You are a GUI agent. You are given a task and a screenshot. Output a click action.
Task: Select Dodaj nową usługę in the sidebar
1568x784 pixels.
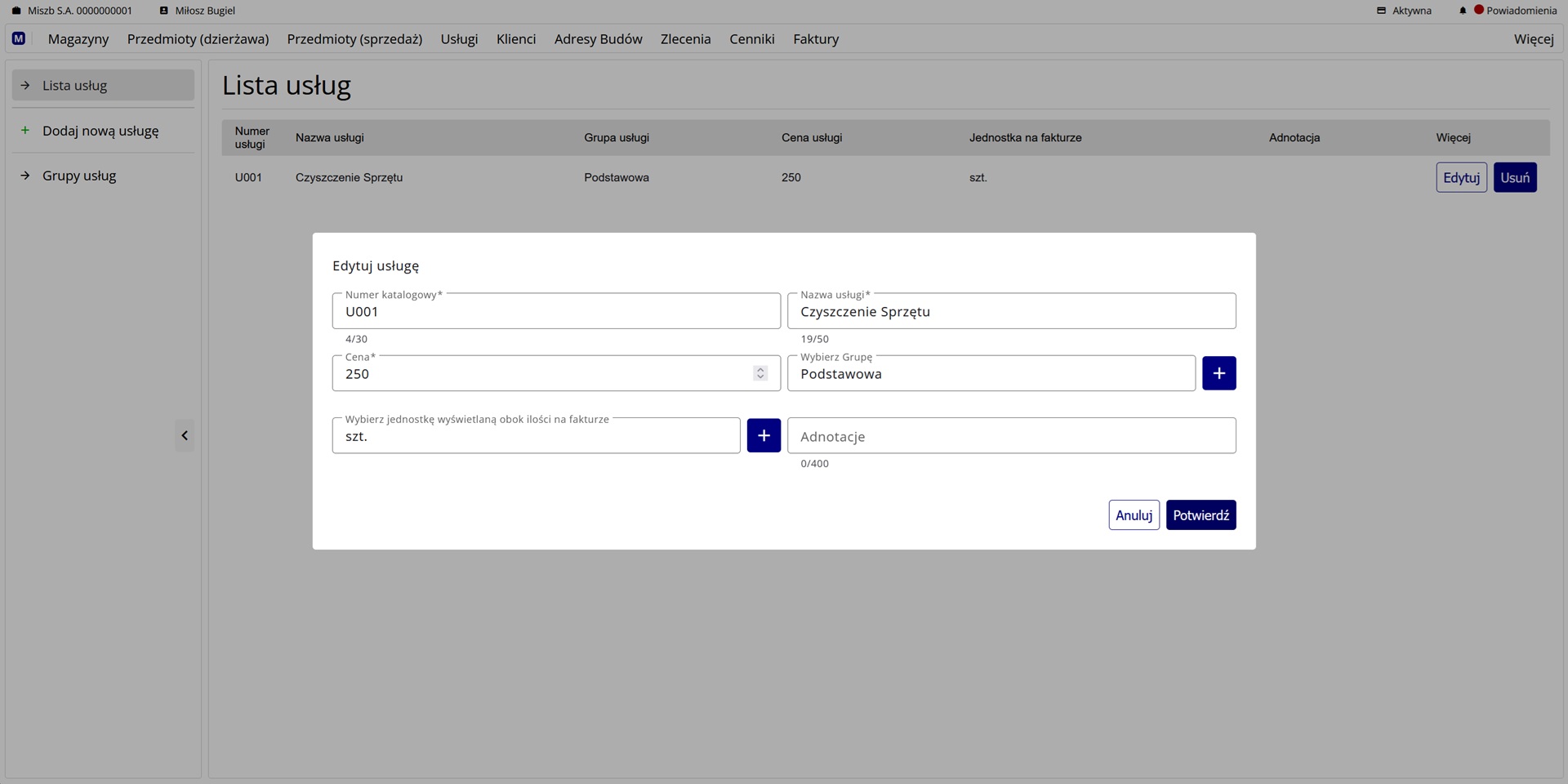coord(100,131)
